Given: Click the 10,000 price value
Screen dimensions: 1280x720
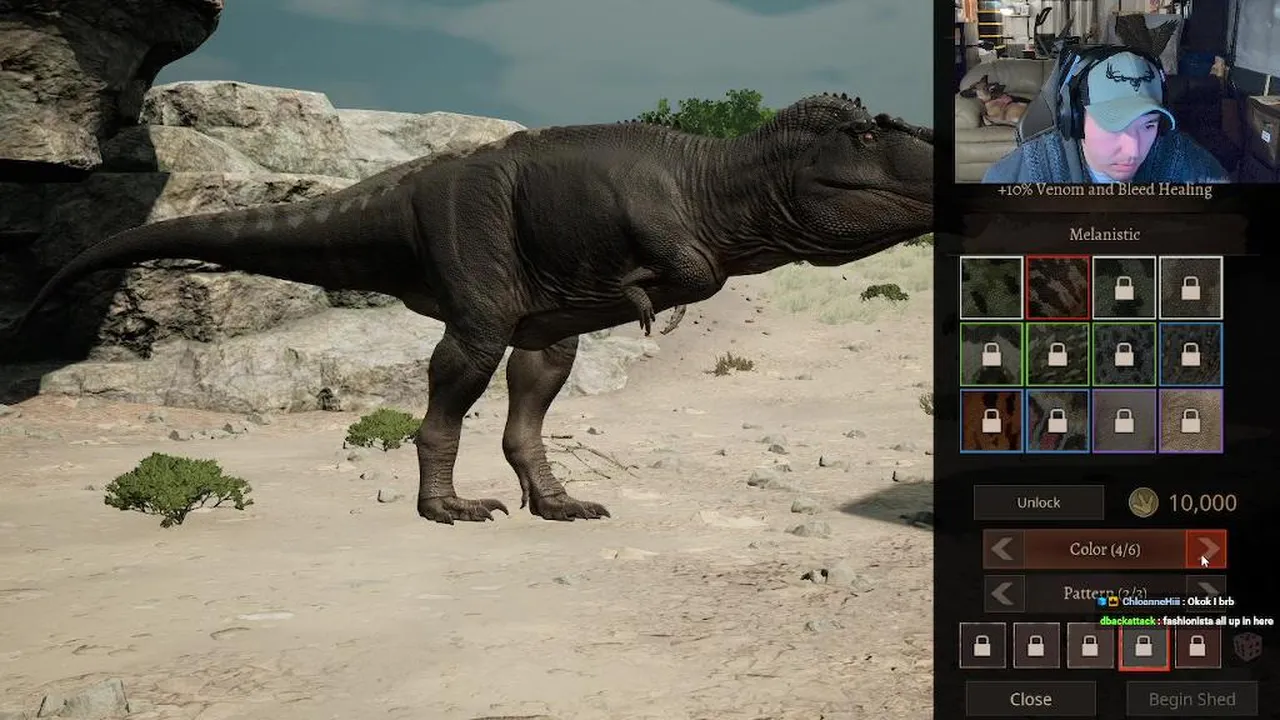Looking at the screenshot, I should tap(1202, 503).
